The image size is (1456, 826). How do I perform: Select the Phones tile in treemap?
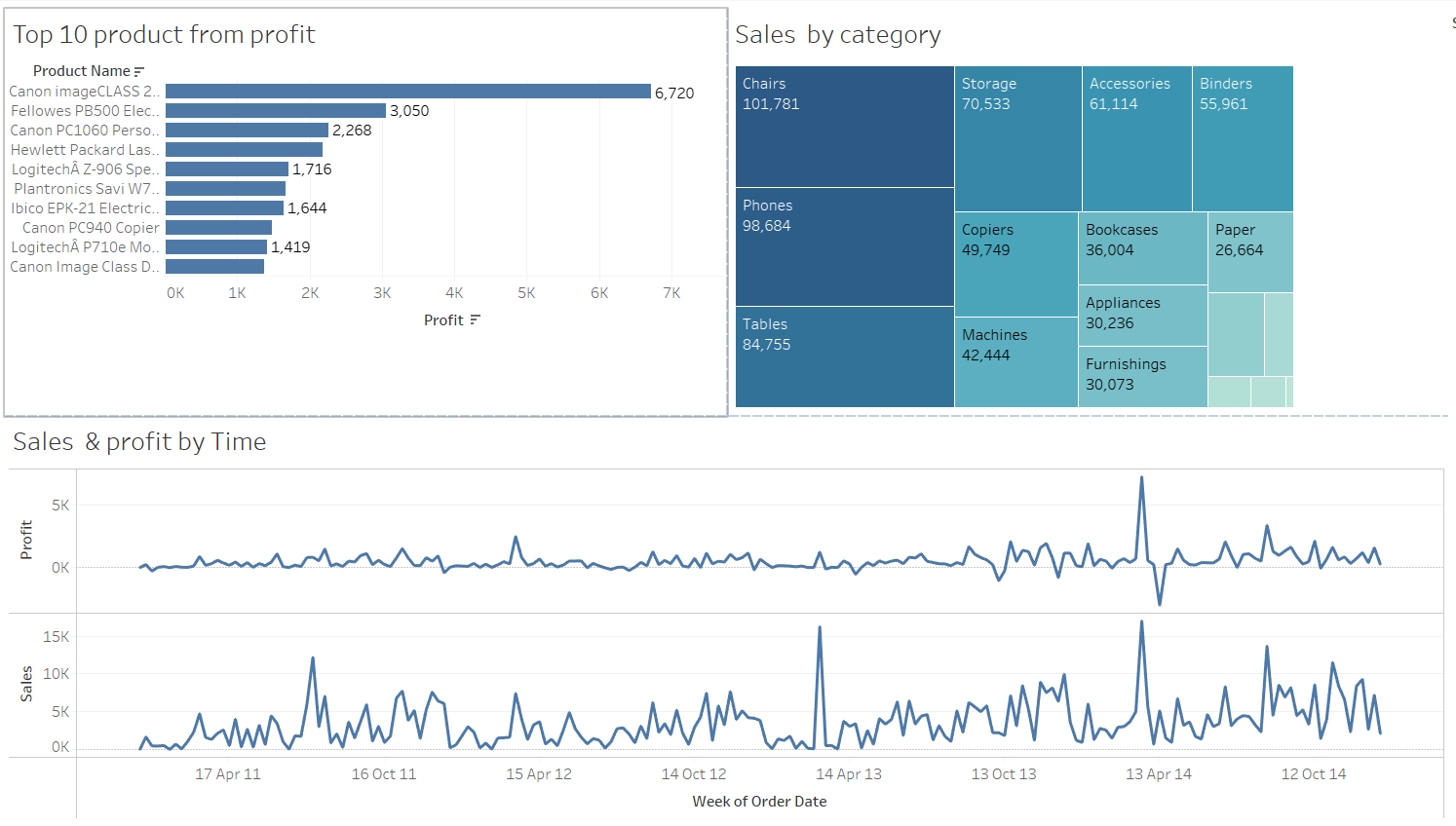coord(844,246)
